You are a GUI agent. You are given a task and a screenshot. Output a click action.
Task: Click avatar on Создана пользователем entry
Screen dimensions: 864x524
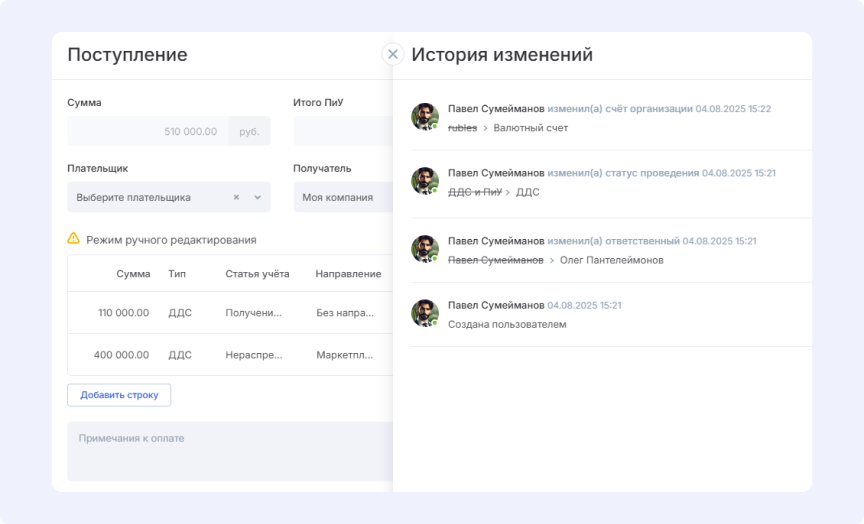(x=425, y=313)
